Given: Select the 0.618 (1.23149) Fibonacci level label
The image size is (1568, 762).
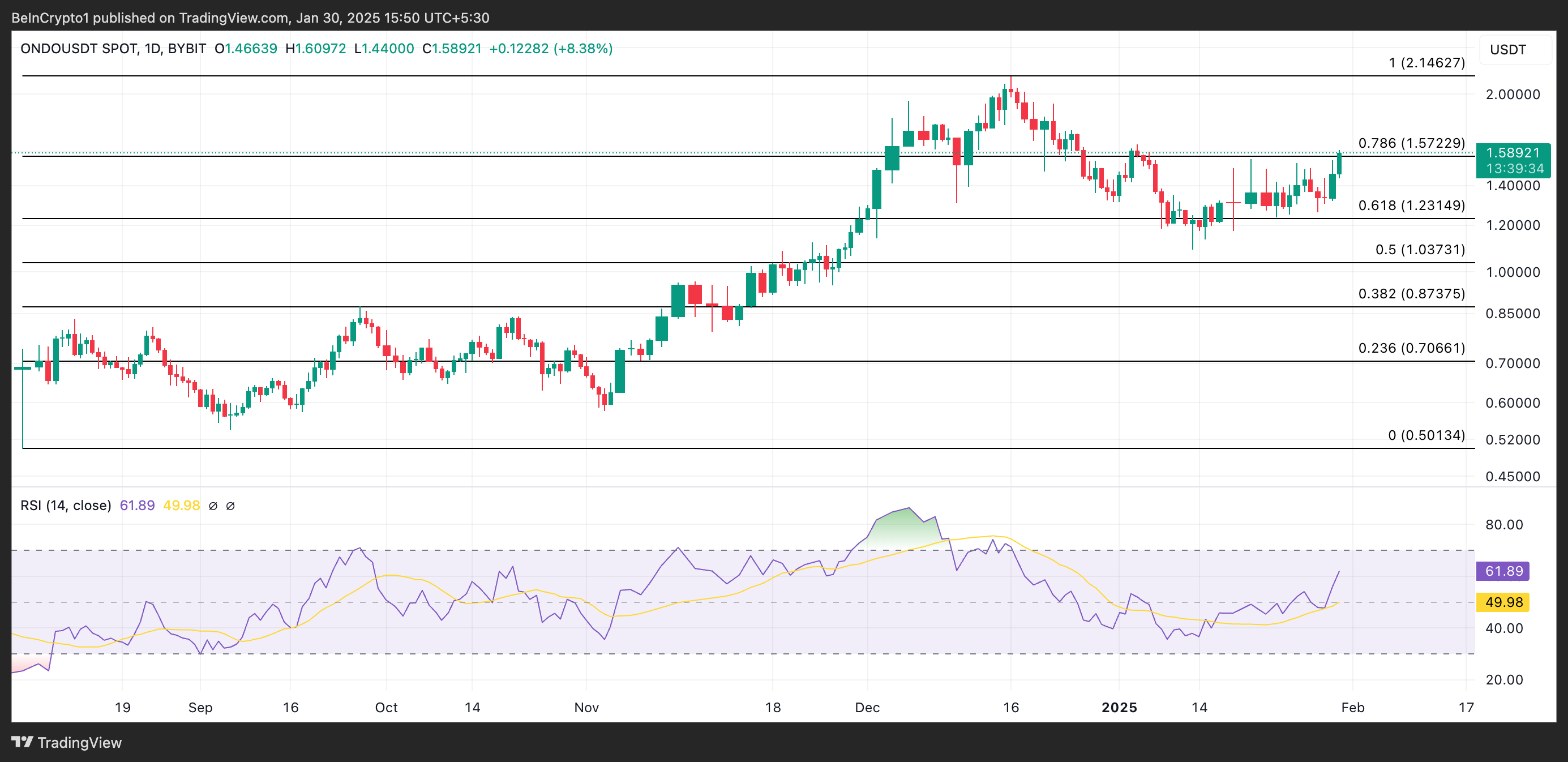Looking at the screenshot, I should coord(1411,205).
